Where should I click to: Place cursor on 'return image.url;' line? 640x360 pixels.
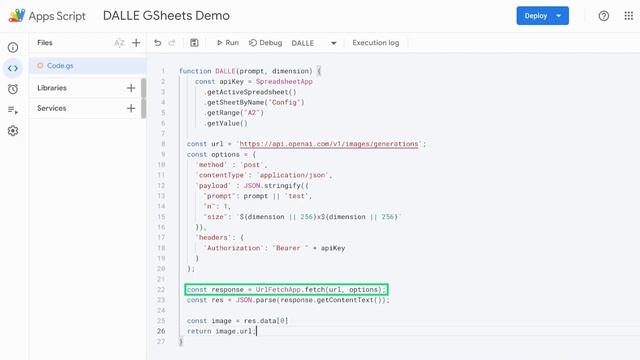221,331
